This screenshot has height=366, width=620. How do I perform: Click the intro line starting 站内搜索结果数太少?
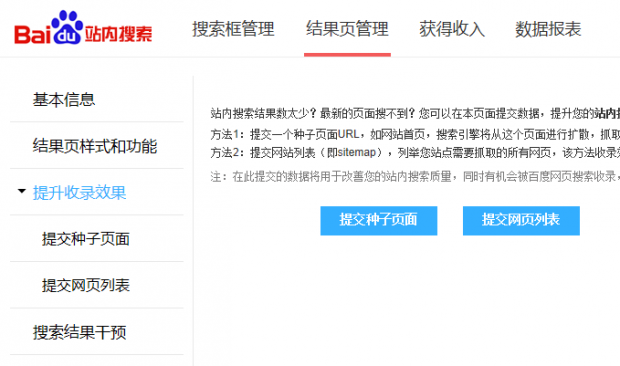coord(415,114)
